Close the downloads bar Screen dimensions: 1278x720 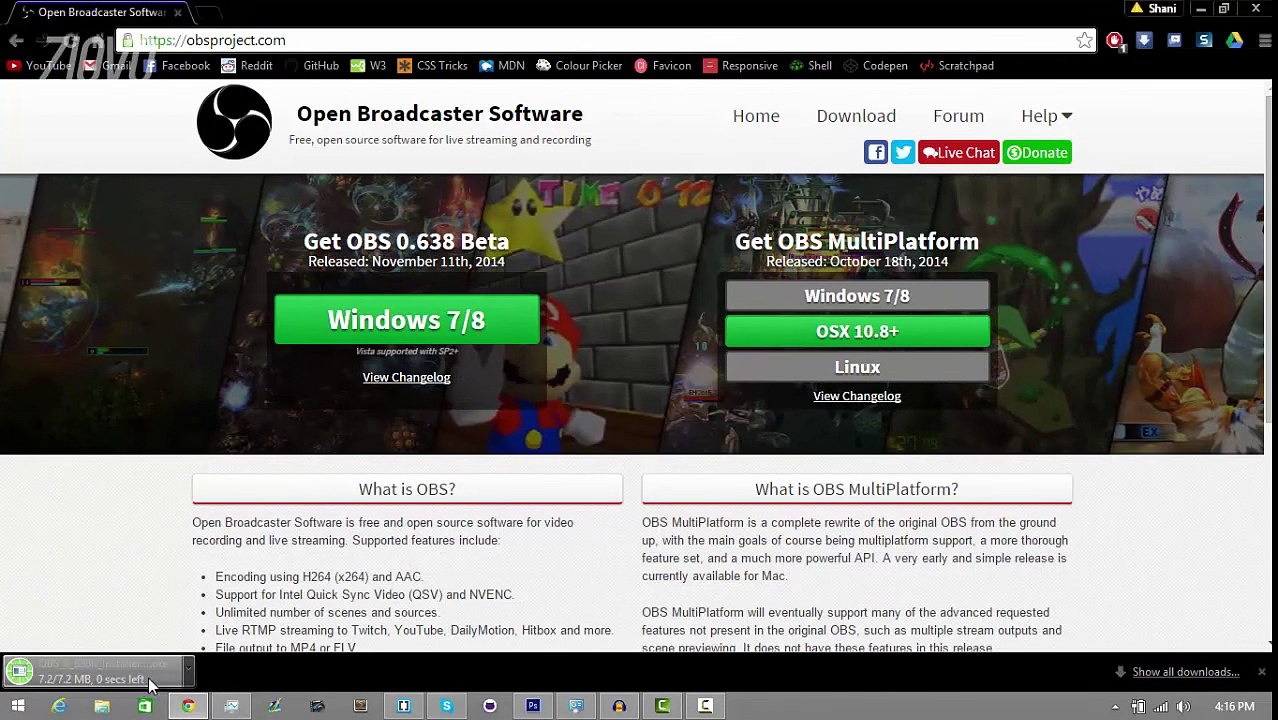1262,672
